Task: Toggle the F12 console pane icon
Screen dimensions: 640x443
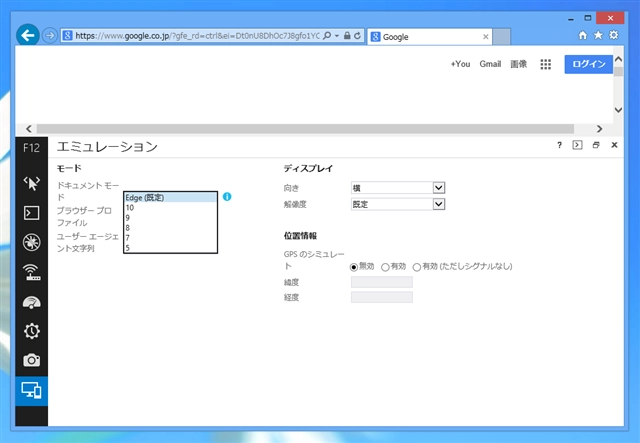Action: coord(577,145)
